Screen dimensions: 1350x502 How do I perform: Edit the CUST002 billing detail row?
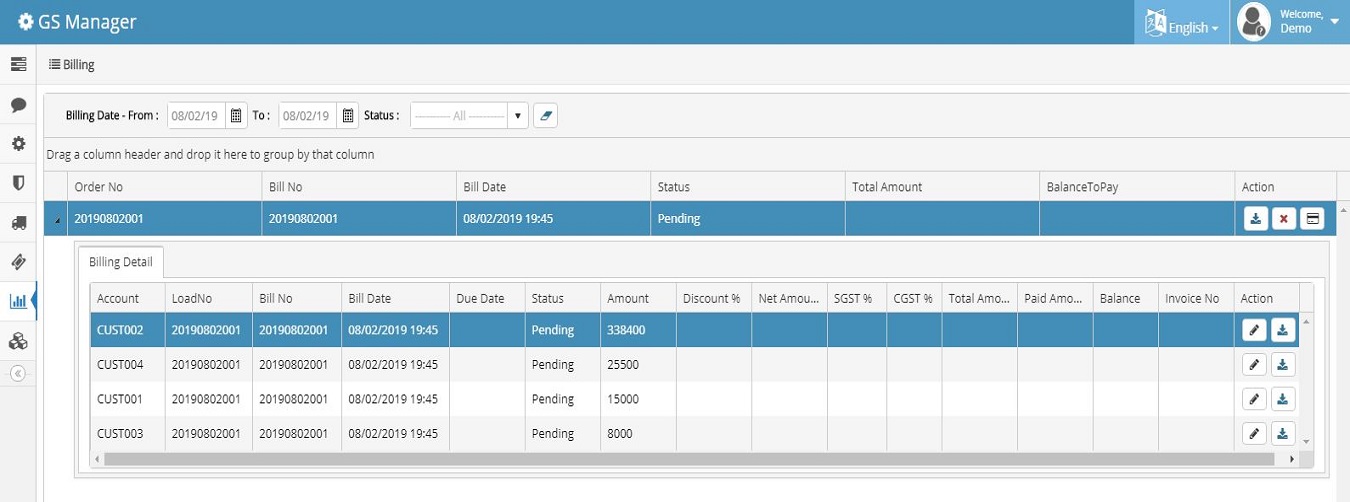(x=1254, y=330)
